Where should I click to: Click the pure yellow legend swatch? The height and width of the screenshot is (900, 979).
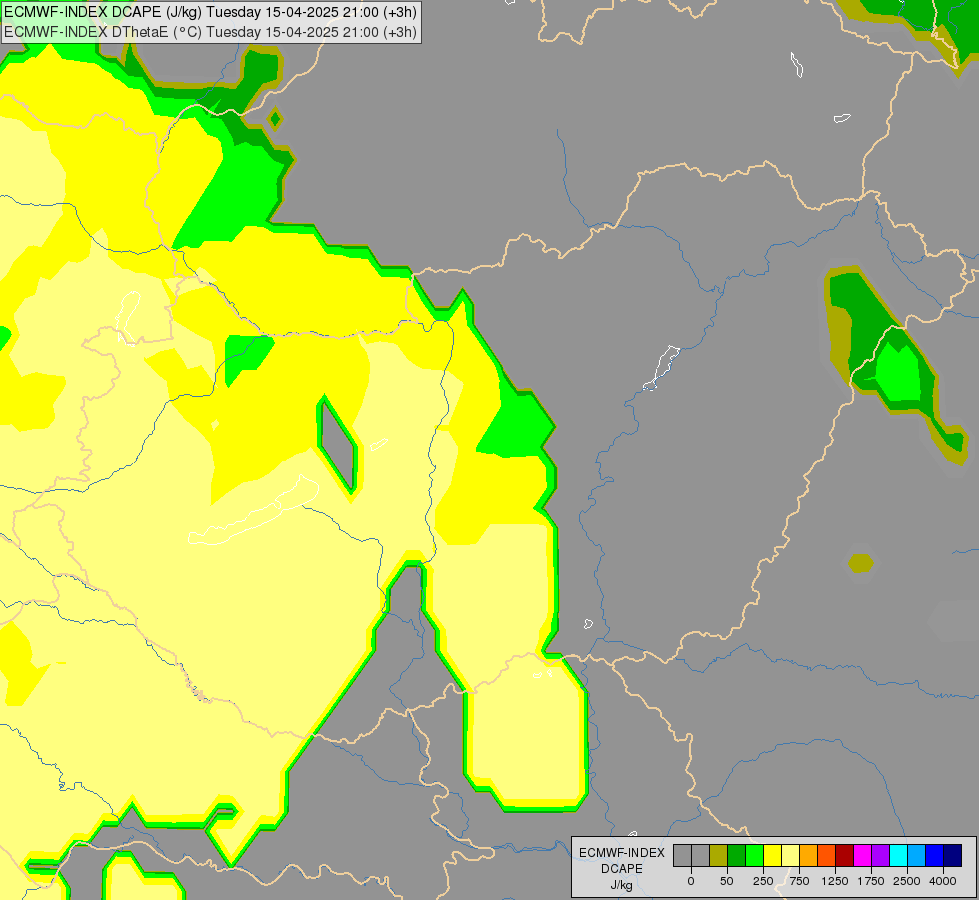click(x=773, y=856)
